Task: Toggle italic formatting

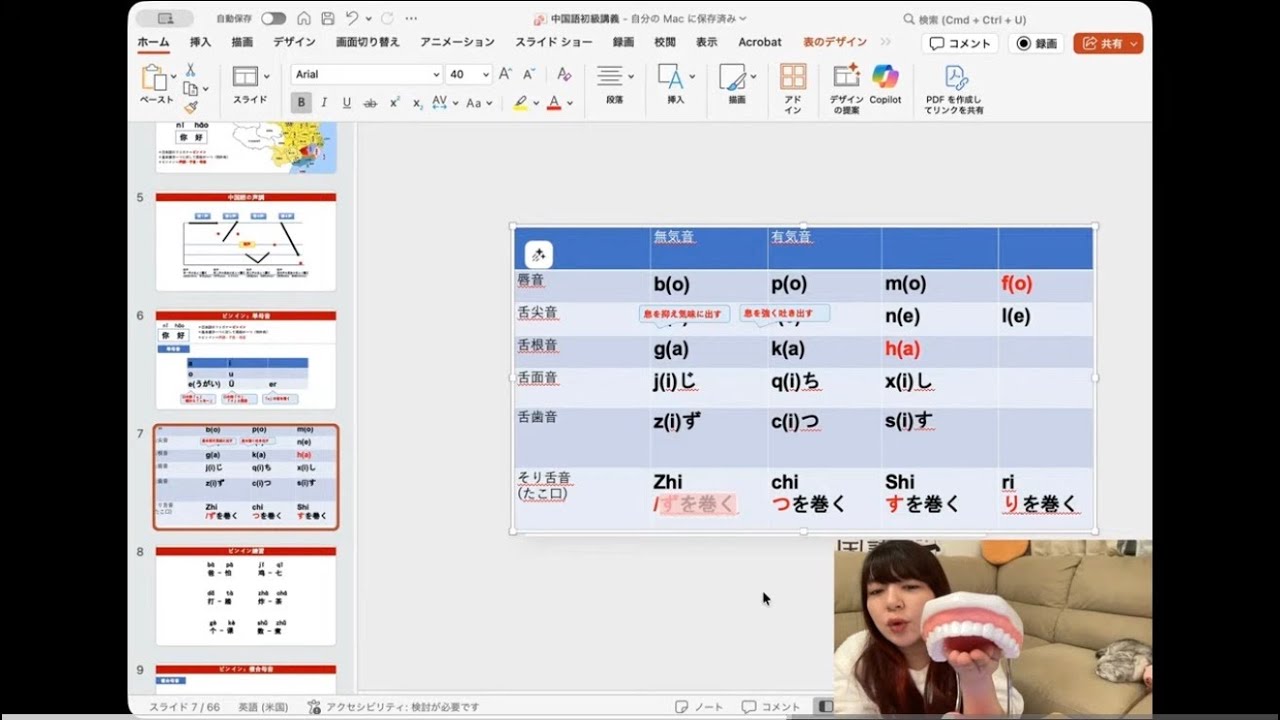Action: [325, 102]
